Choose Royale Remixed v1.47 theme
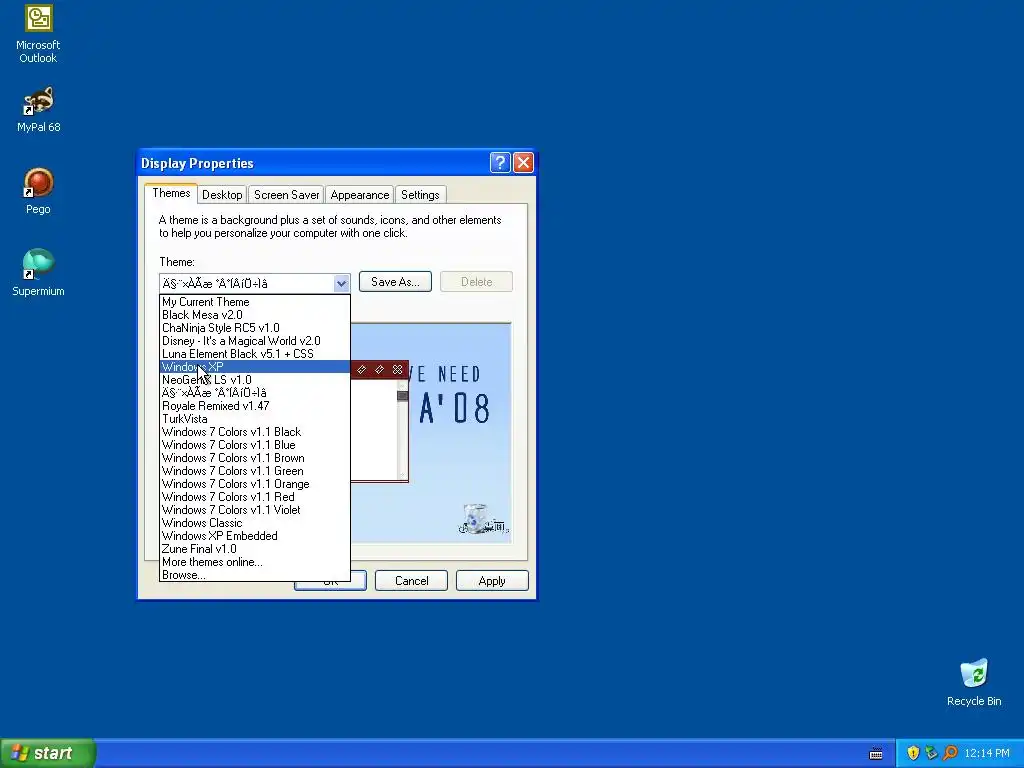The height and width of the screenshot is (768, 1024). (255, 406)
